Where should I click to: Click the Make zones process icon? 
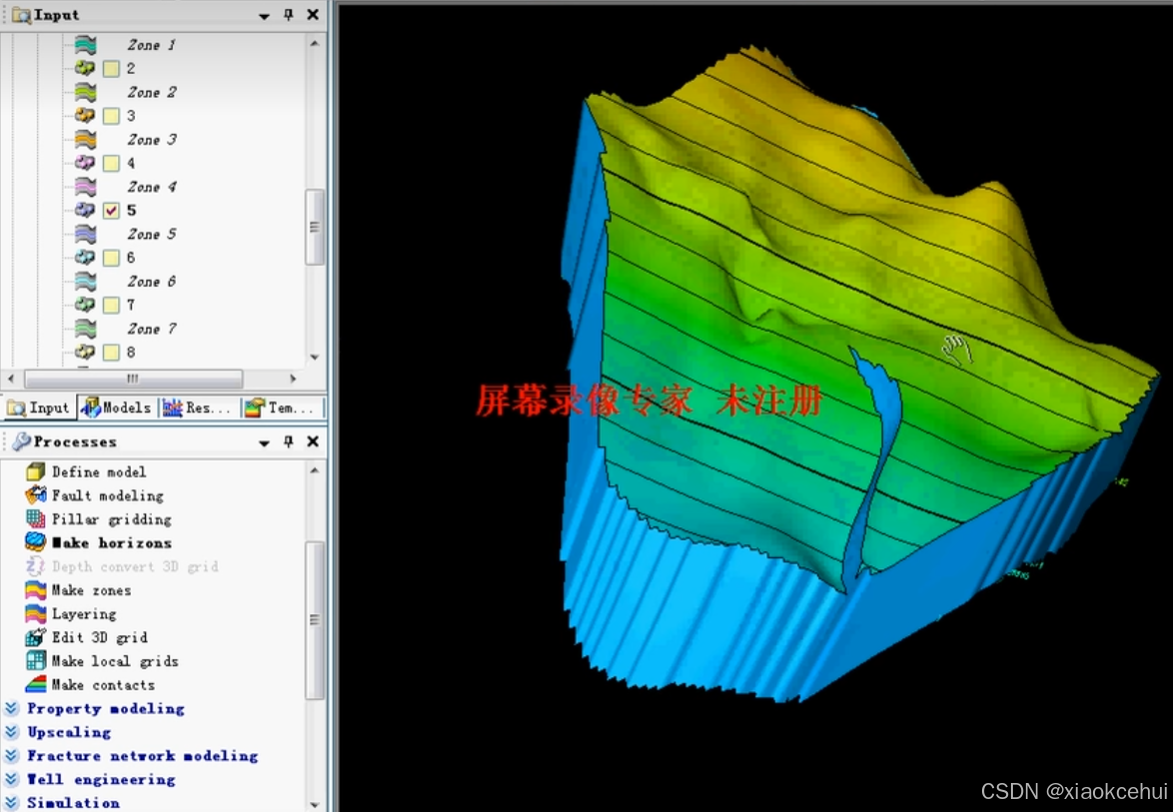coord(35,590)
